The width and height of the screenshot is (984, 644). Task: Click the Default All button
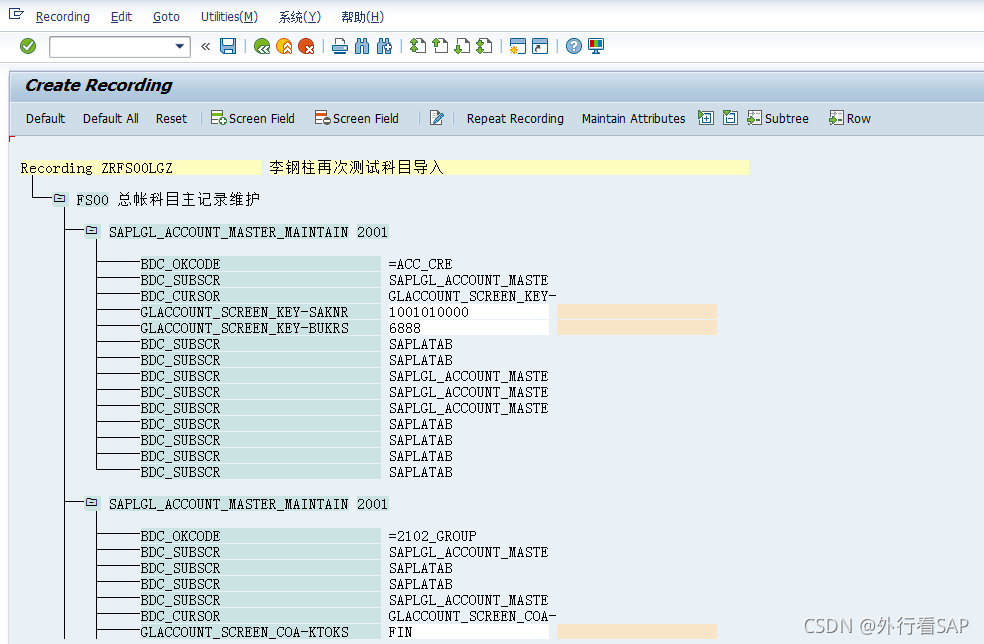tap(110, 119)
